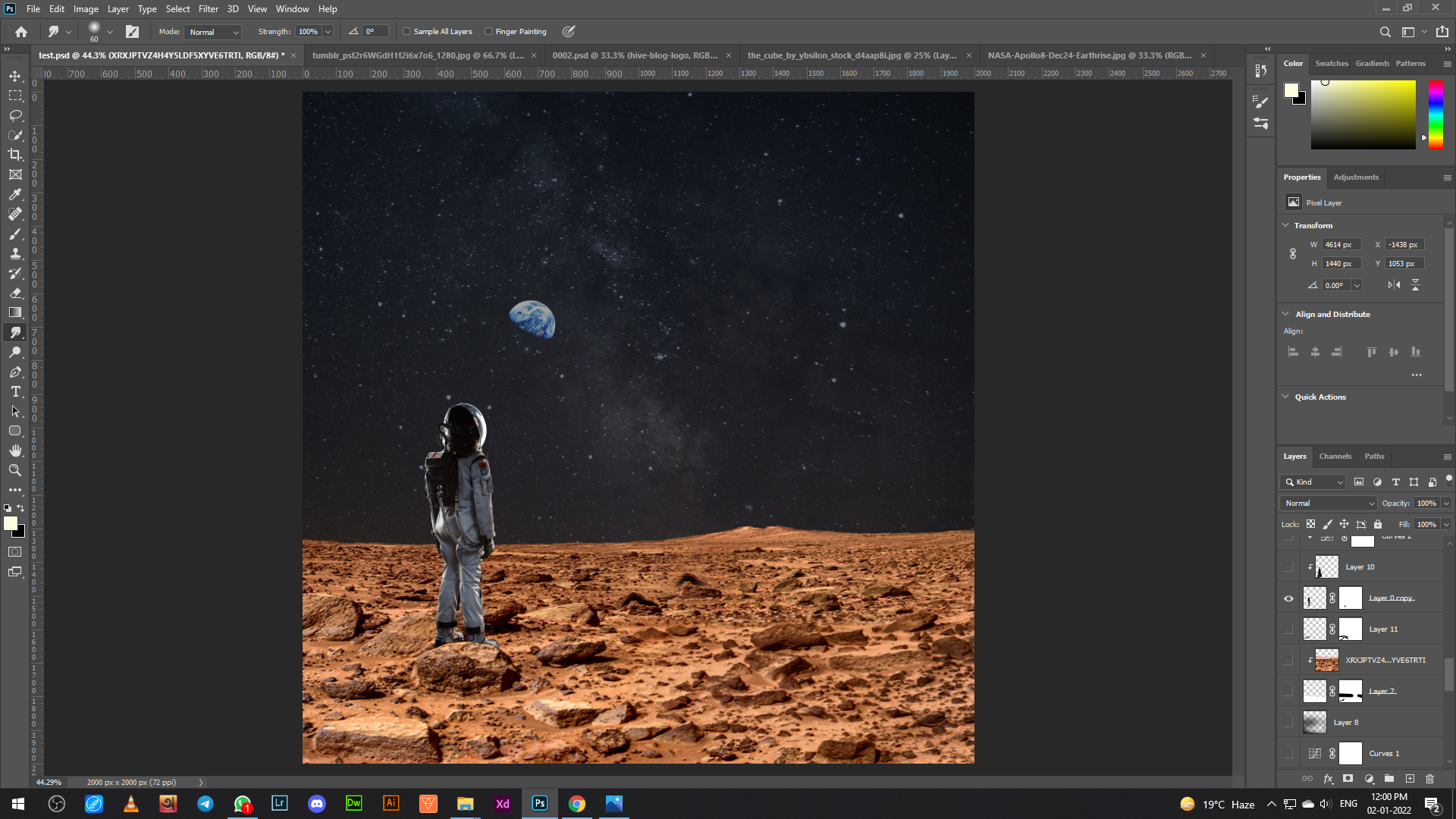The width and height of the screenshot is (1456, 819).
Task: Enable Sample All Layers checkbox
Action: coord(406,32)
